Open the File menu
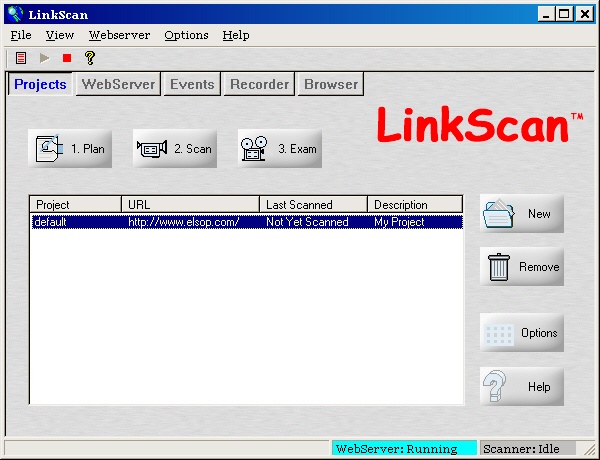This screenshot has width=600, height=460. click(x=21, y=35)
